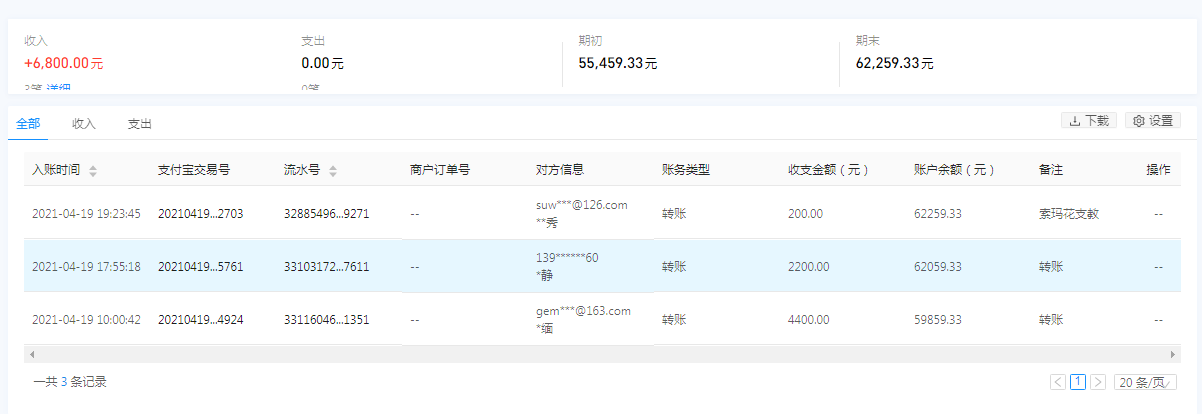Go to previous page arrow
This screenshot has height=414, width=1202.
[x=1058, y=382]
